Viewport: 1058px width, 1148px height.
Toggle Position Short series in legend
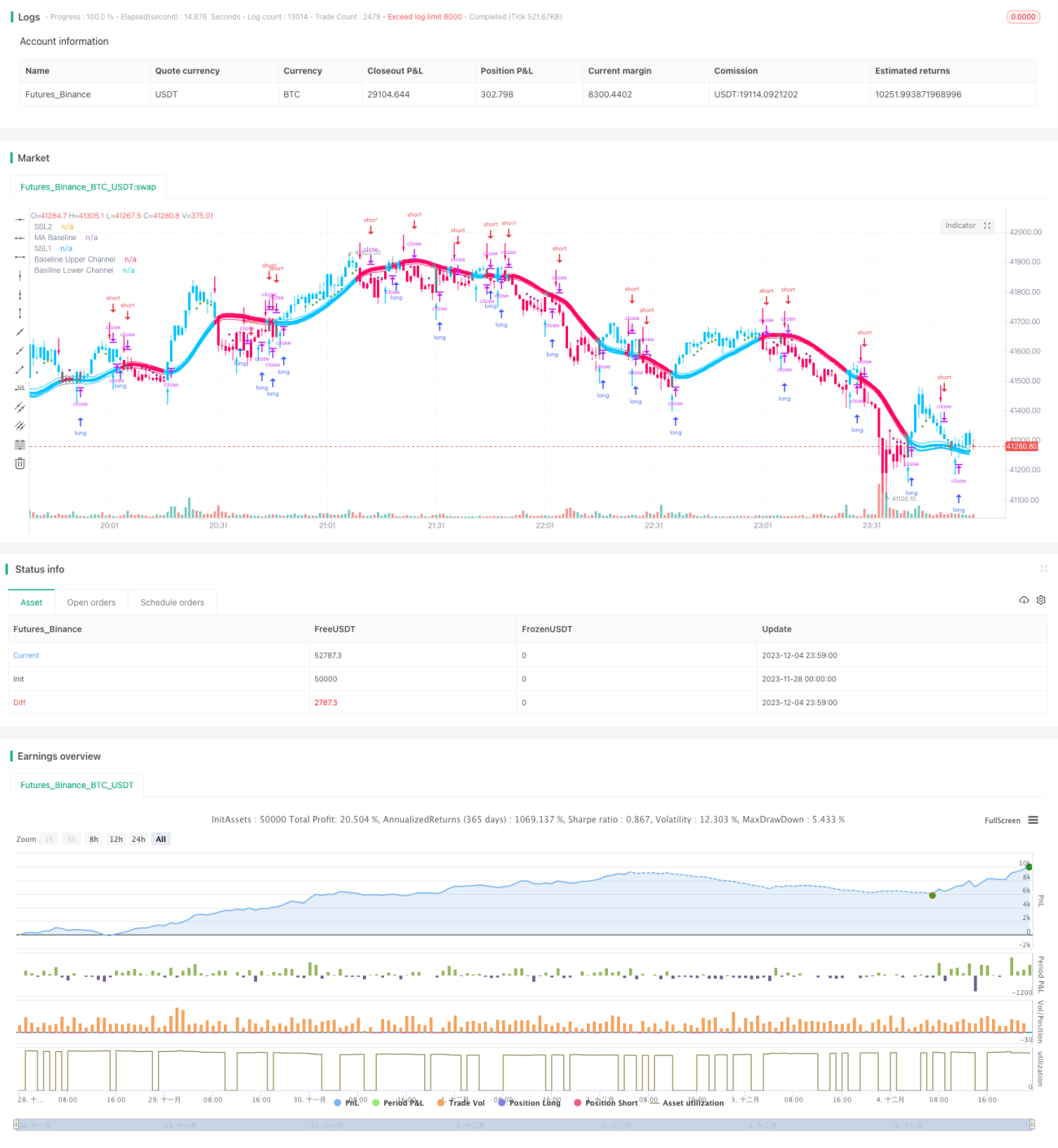tap(606, 1102)
